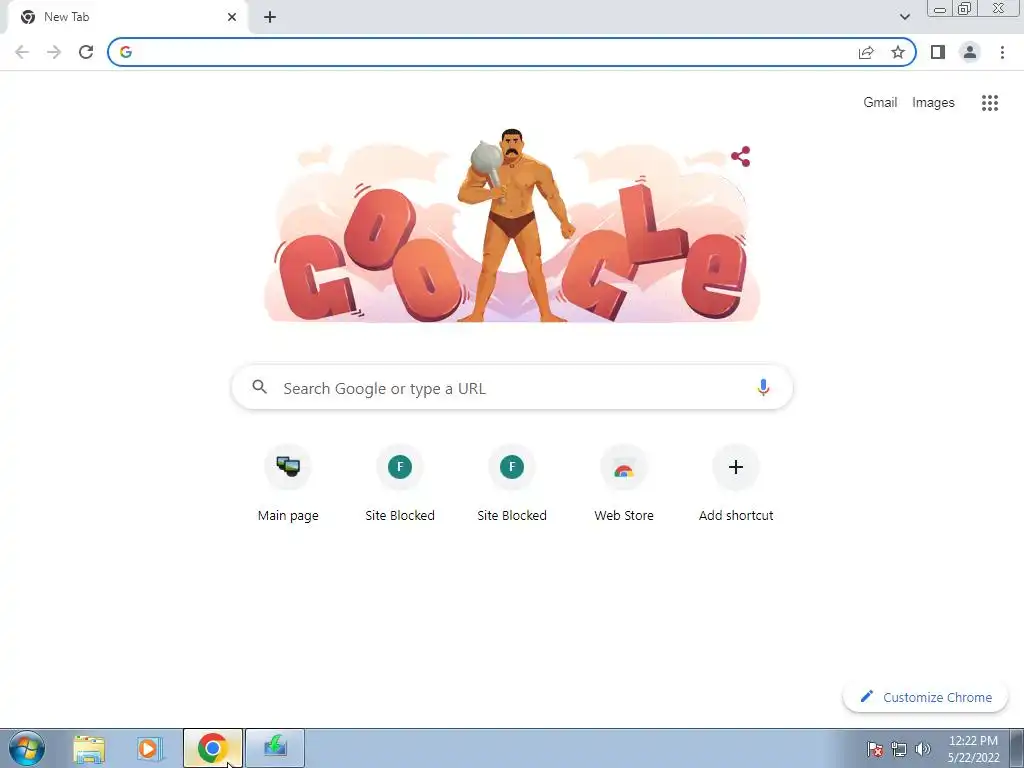Open the Windows Start menu
The height and width of the screenshot is (768, 1024).
26,748
